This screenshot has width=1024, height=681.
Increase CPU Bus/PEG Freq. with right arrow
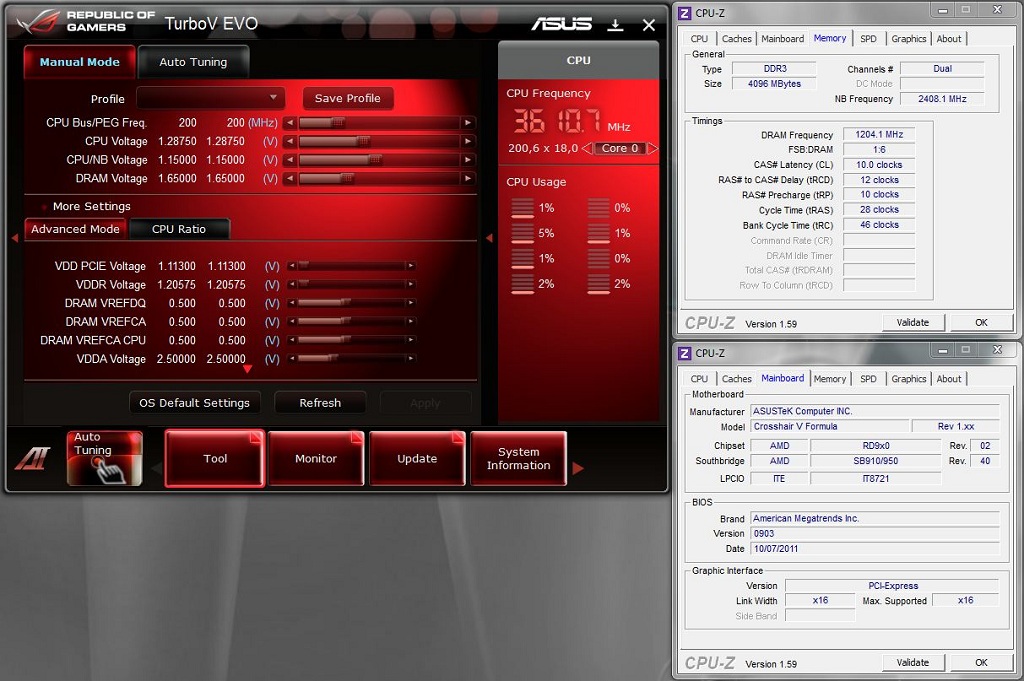pos(468,123)
